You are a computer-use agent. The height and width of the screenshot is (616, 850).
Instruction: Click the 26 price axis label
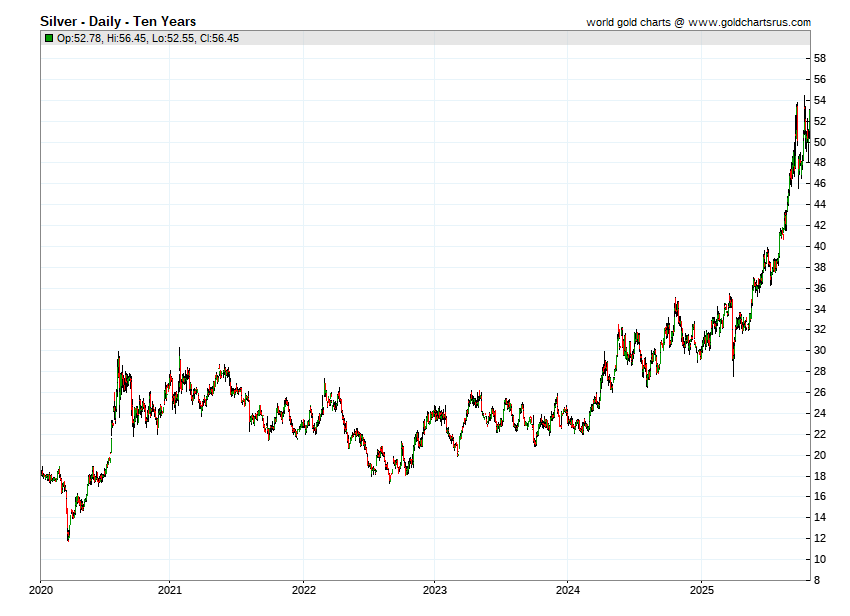pos(820,392)
